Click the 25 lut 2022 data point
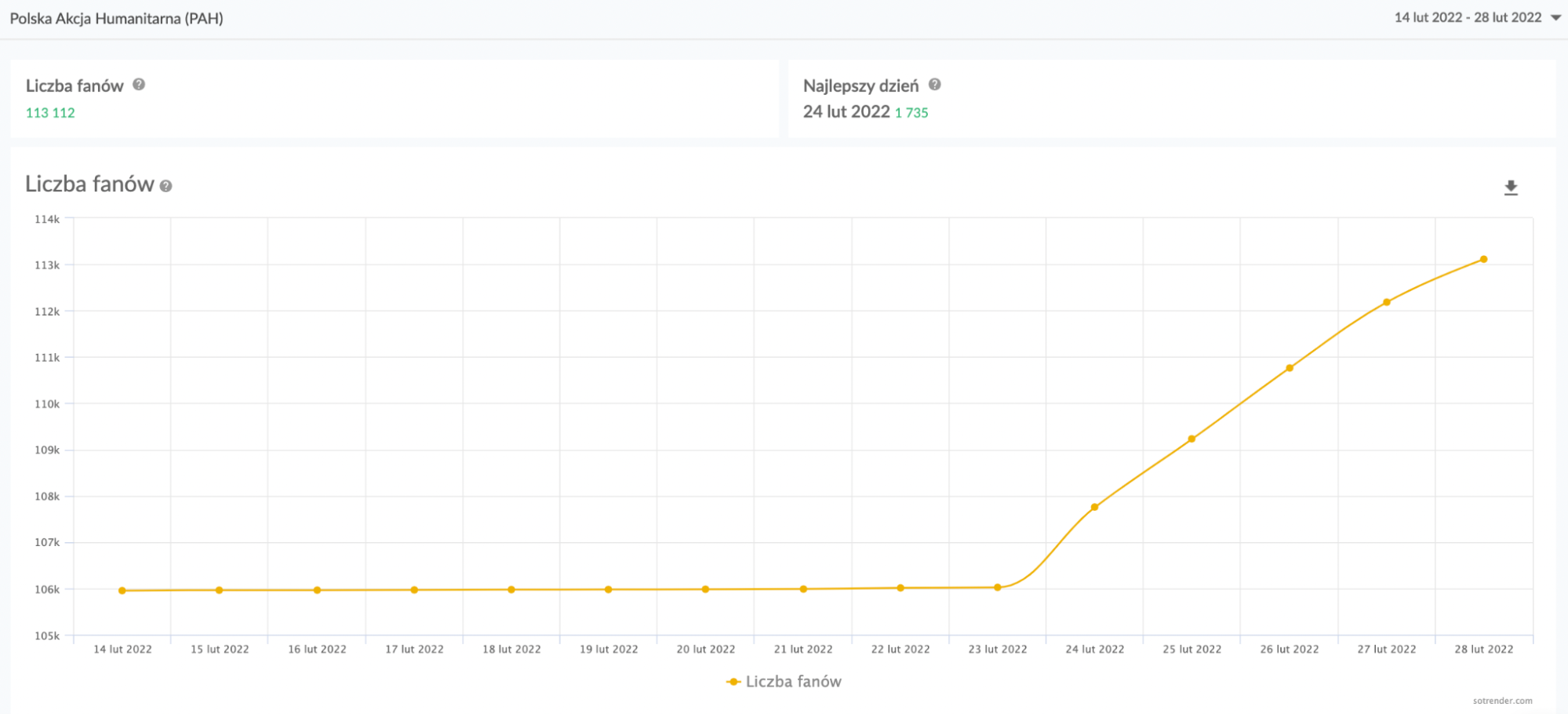The width and height of the screenshot is (1568, 714). click(x=1191, y=439)
